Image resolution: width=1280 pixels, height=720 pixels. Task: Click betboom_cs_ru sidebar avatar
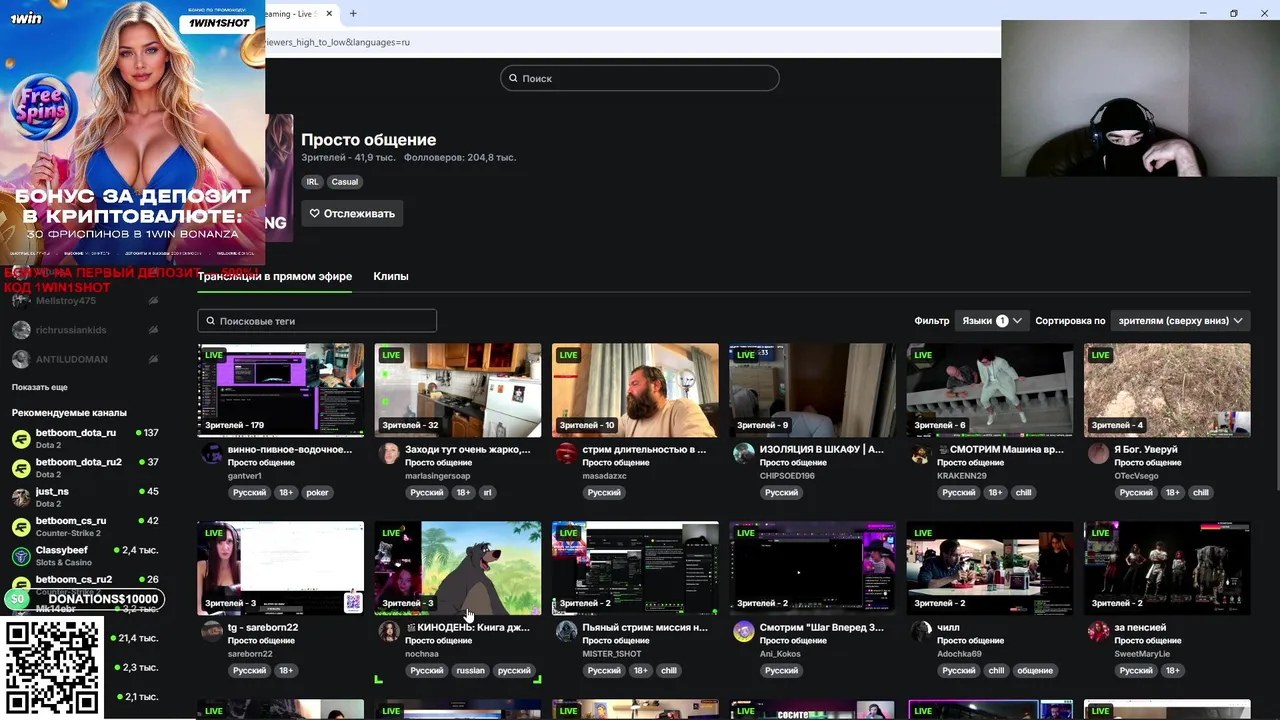click(x=21, y=527)
